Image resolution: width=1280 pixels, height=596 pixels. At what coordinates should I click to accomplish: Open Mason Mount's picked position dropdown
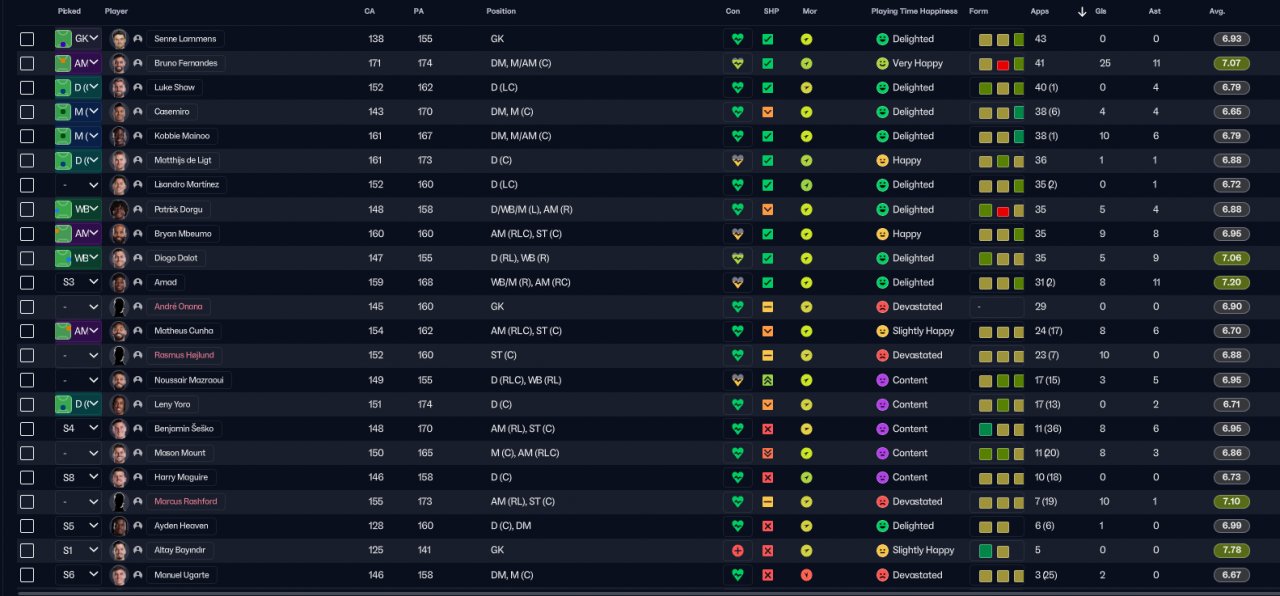click(x=78, y=453)
